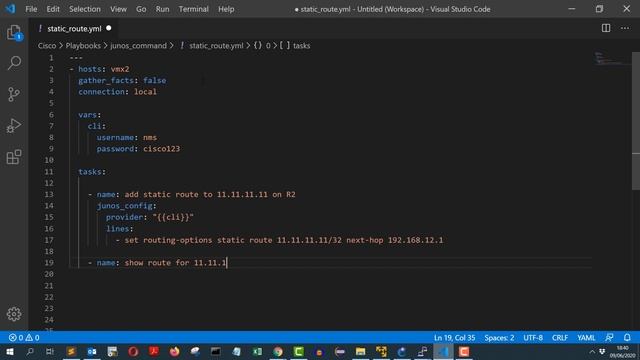Open the Source Control view
Viewport: 640px width, 360px height.
pos(14,94)
